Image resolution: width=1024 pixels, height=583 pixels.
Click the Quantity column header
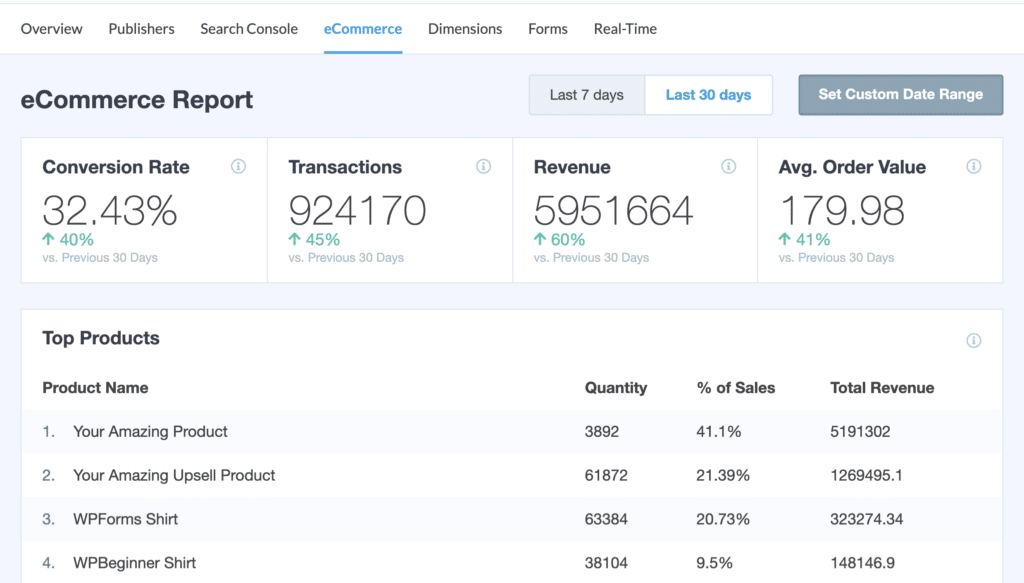pos(616,388)
